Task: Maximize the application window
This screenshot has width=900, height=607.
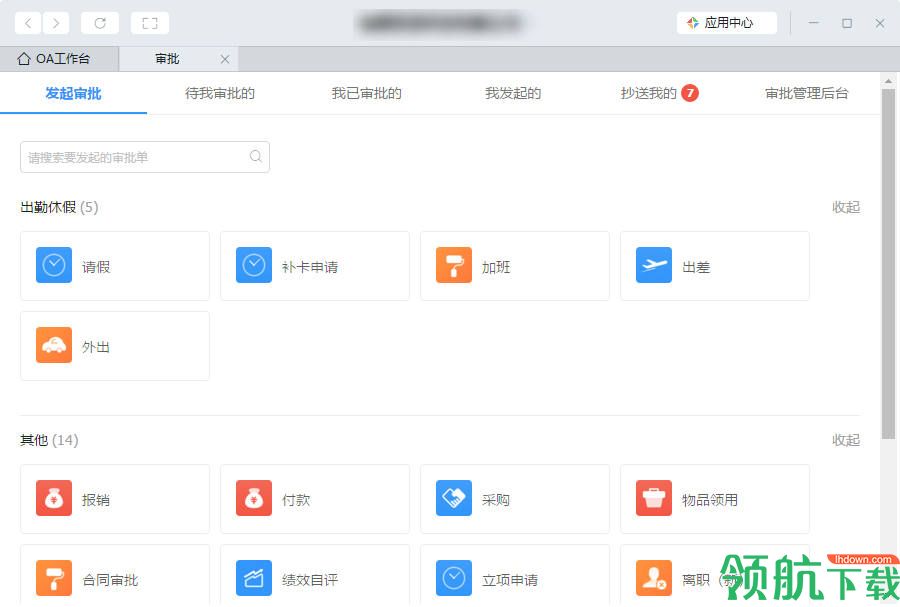Action: tap(847, 23)
